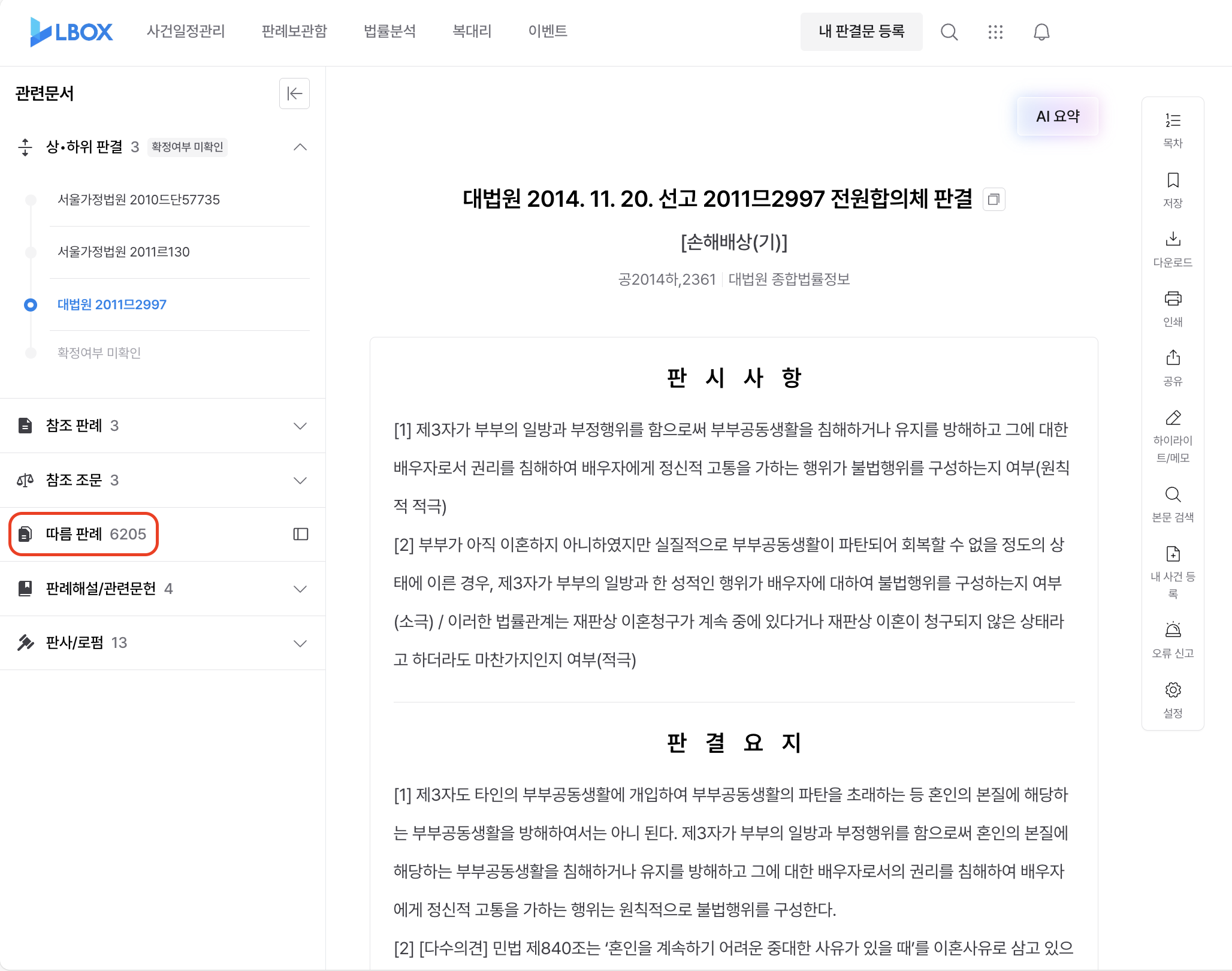Collapse the 상·하위 판결 section chevron
The height and width of the screenshot is (971, 1232).
click(300, 147)
